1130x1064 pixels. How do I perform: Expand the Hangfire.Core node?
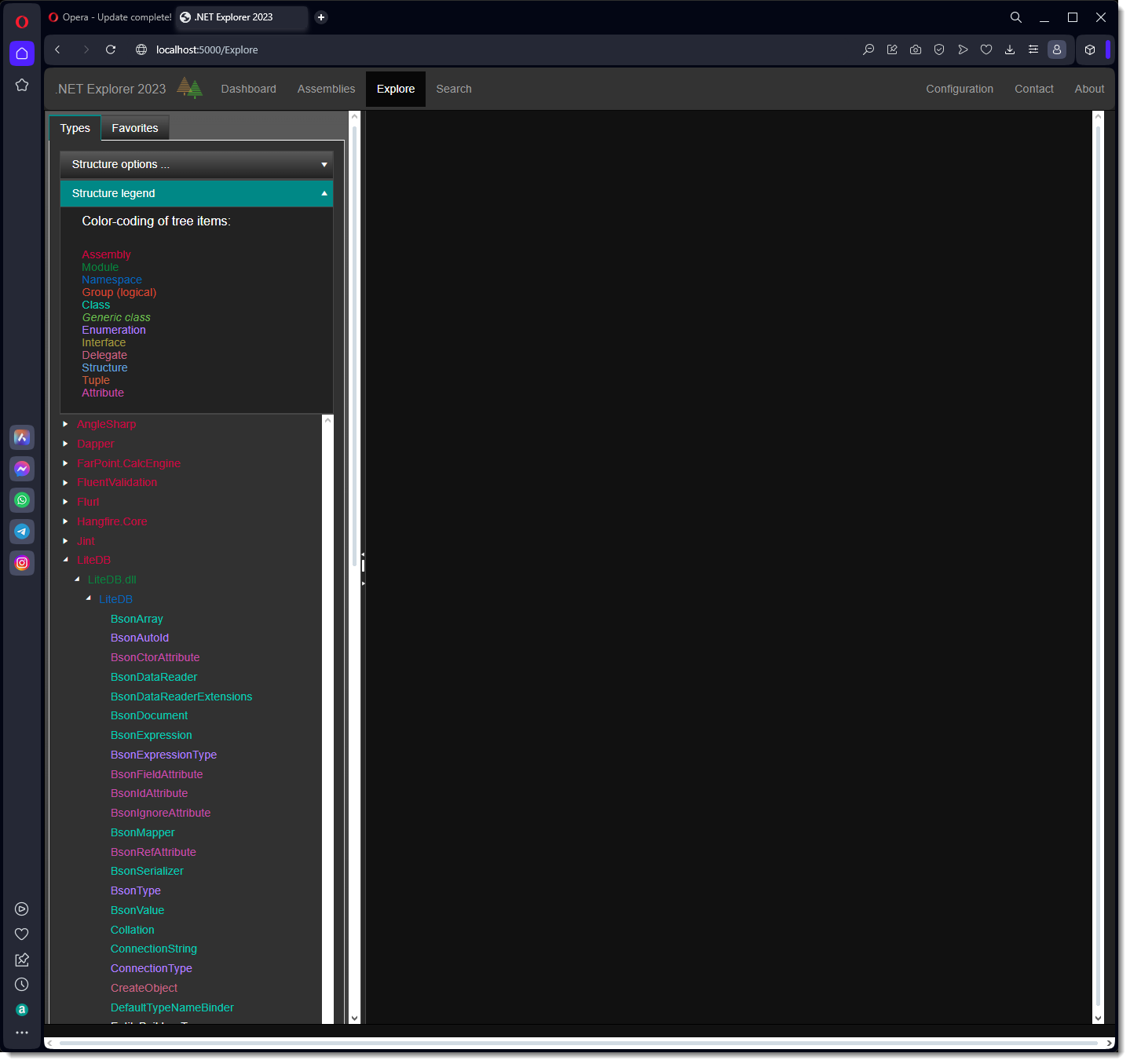tap(65, 521)
